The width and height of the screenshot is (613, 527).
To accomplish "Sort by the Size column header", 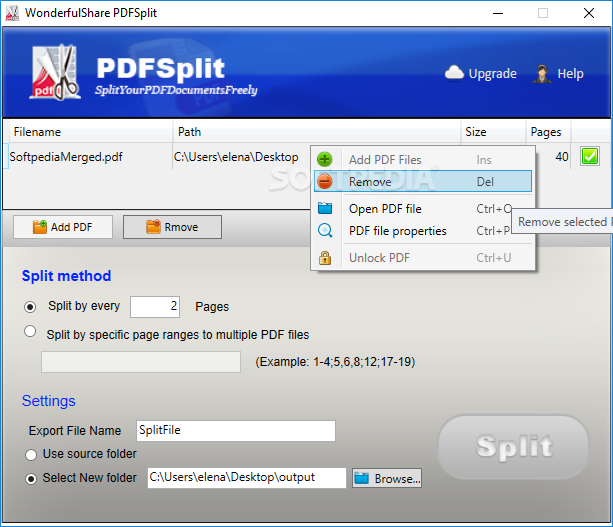I will click(493, 132).
